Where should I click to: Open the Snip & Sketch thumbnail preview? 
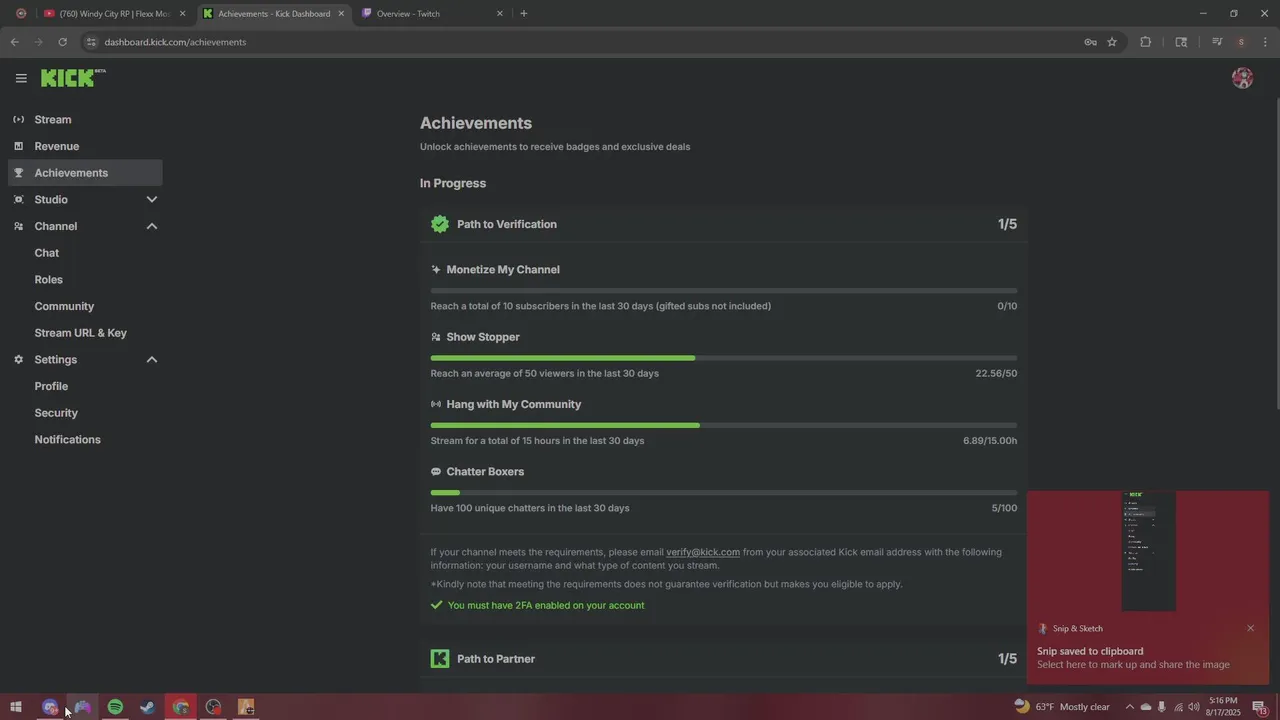coord(1148,551)
